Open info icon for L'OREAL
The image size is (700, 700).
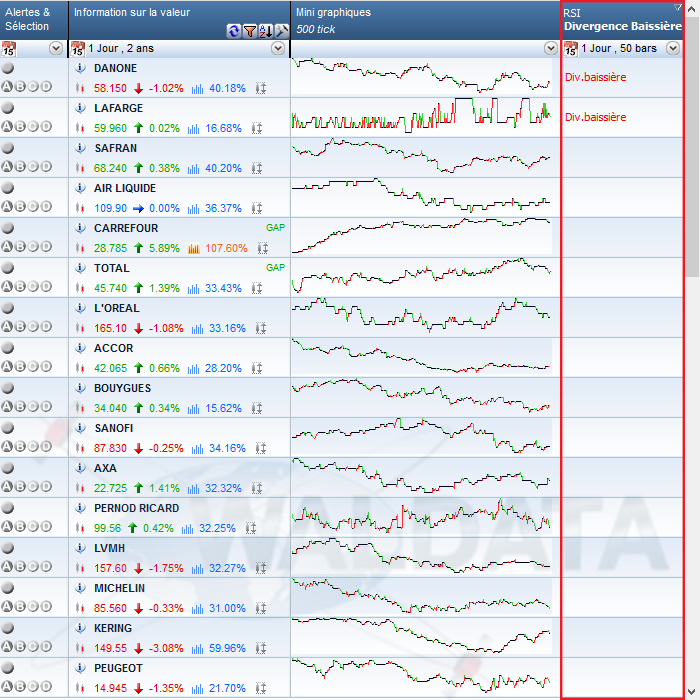click(x=80, y=308)
